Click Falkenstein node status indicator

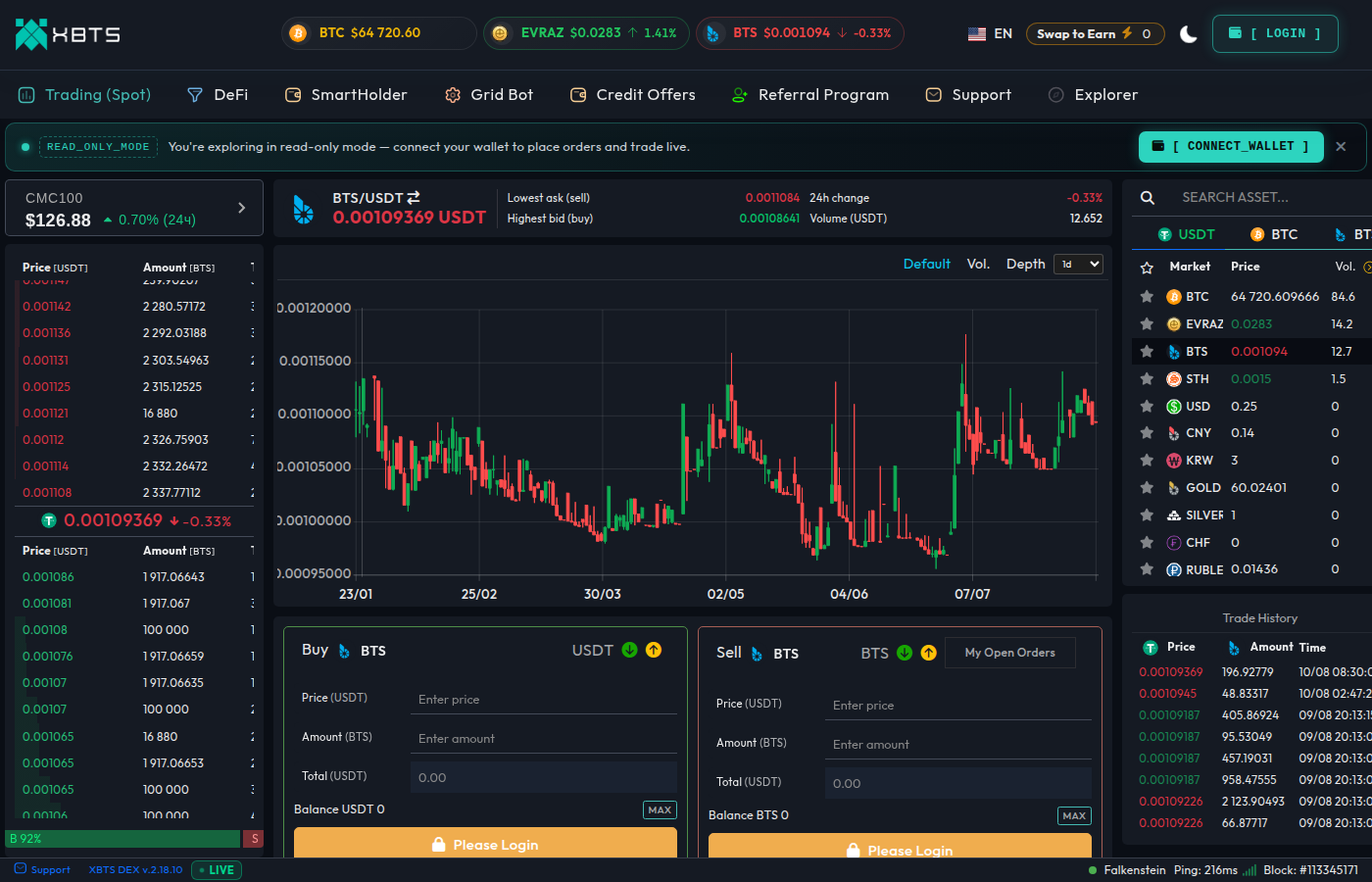[x=1127, y=869]
